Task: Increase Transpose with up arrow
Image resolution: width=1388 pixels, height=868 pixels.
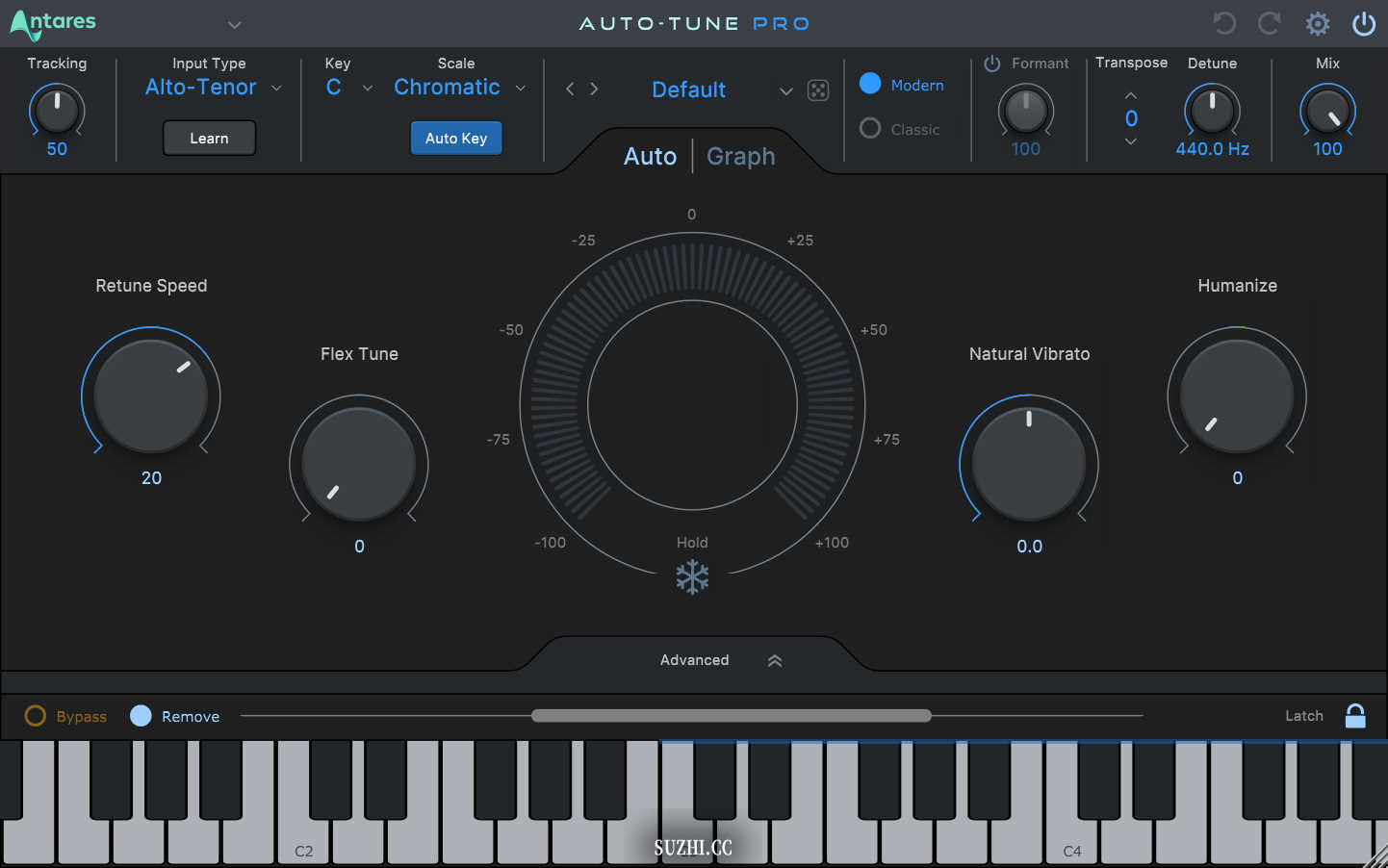Action: 1131,95
